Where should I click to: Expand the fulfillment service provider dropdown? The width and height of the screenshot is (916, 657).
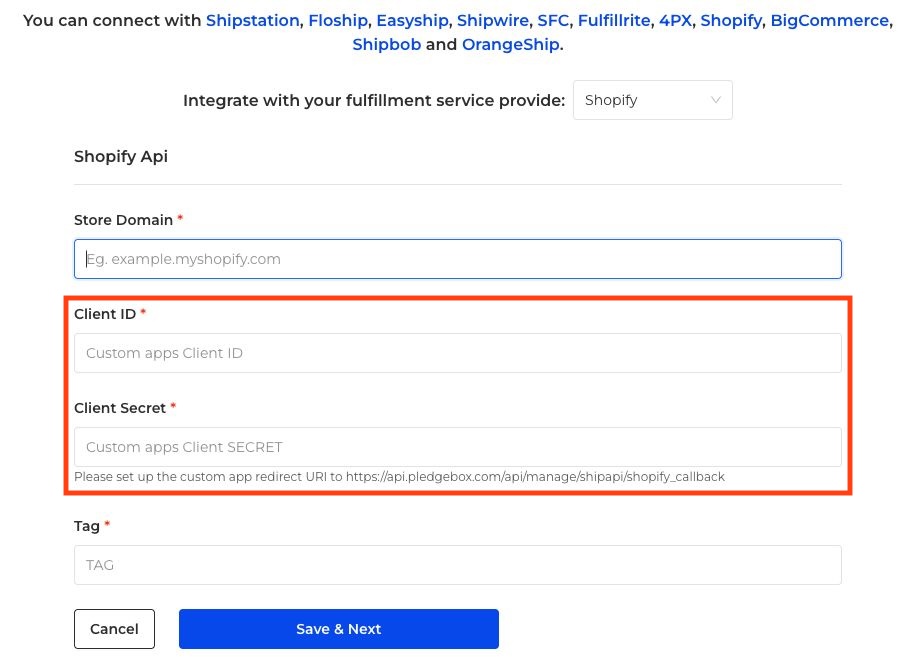[x=653, y=100]
